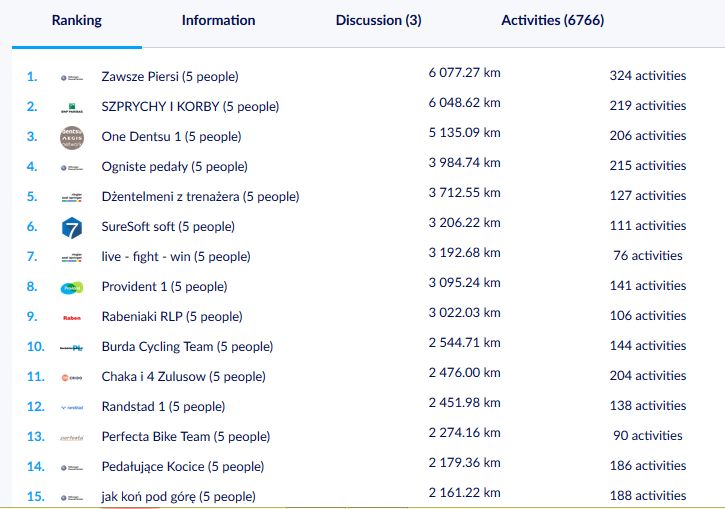Click the logo beside Ogniste pedały
The width and height of the screenshot is (725, 509).
coord(72,168)
